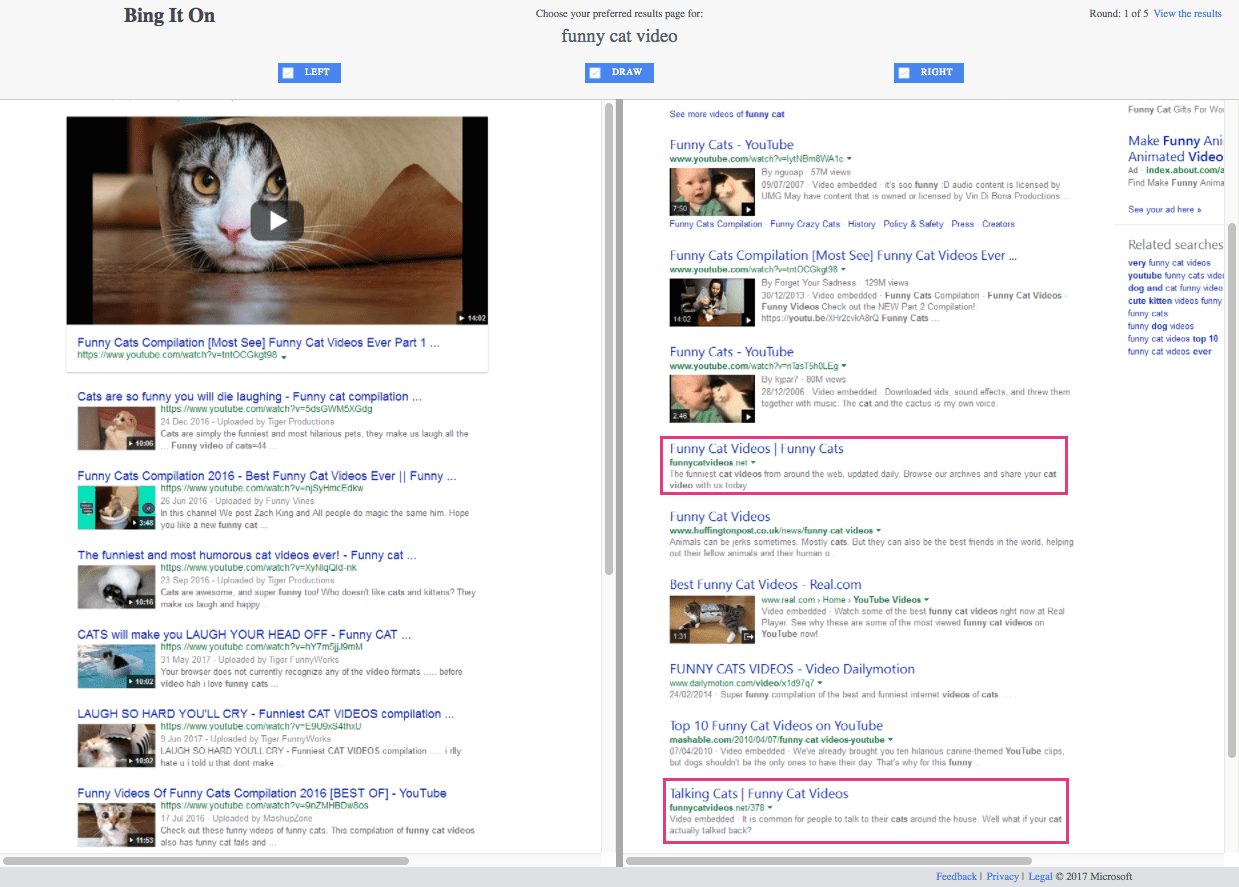
Task: Click thumbnail of 'Cats are so funny' video
Action: [116, 429]
